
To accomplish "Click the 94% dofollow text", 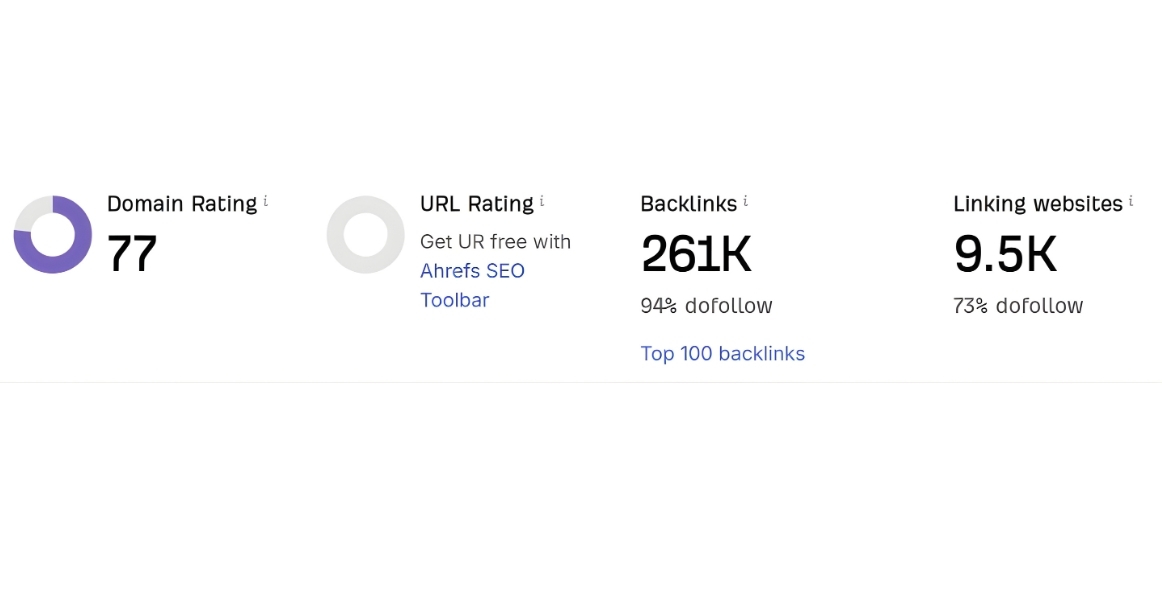I will point(706,306).
